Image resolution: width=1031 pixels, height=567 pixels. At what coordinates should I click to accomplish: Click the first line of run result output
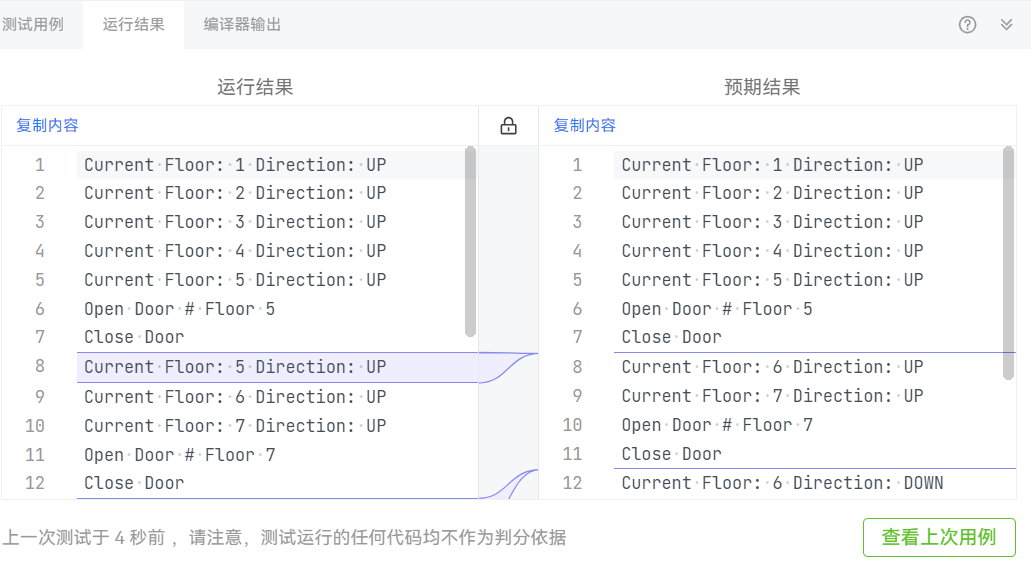point(235,165)
